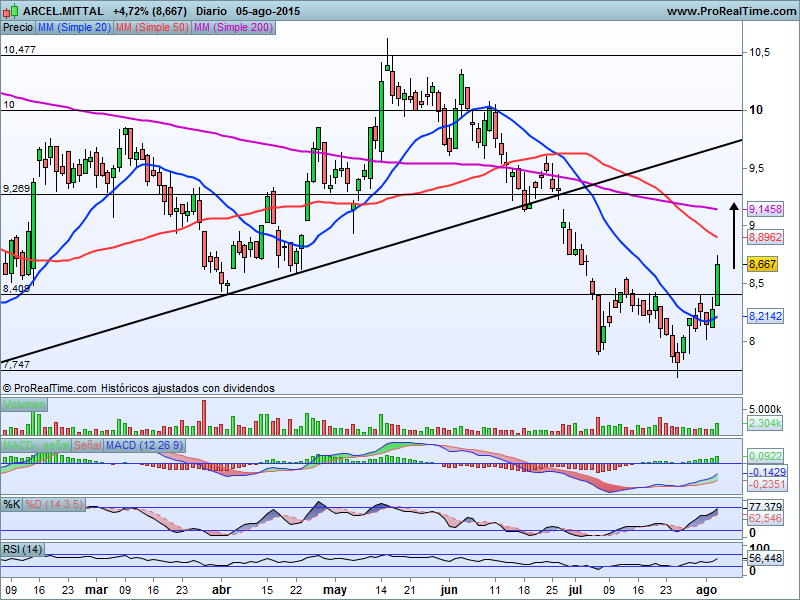Click the Volumen panel label
Viewport: 800px width, 600px height.
(24, 405)
